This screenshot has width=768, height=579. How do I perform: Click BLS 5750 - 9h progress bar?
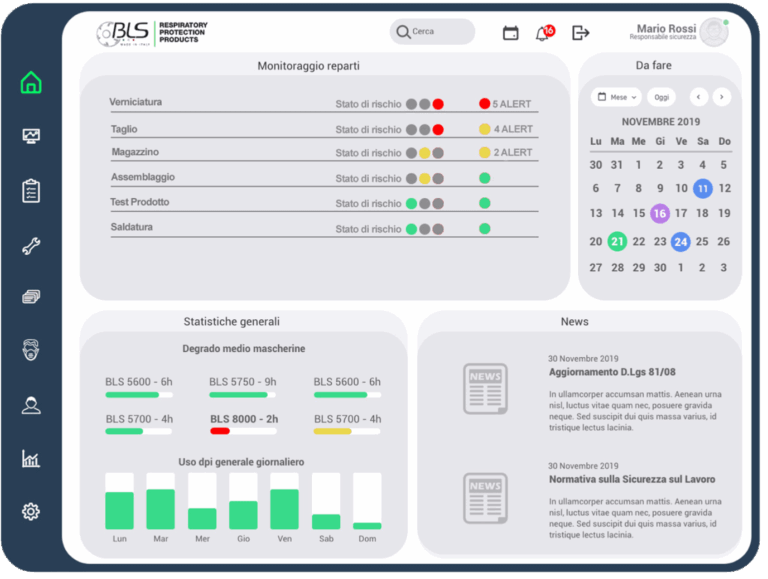coord(242,395)
